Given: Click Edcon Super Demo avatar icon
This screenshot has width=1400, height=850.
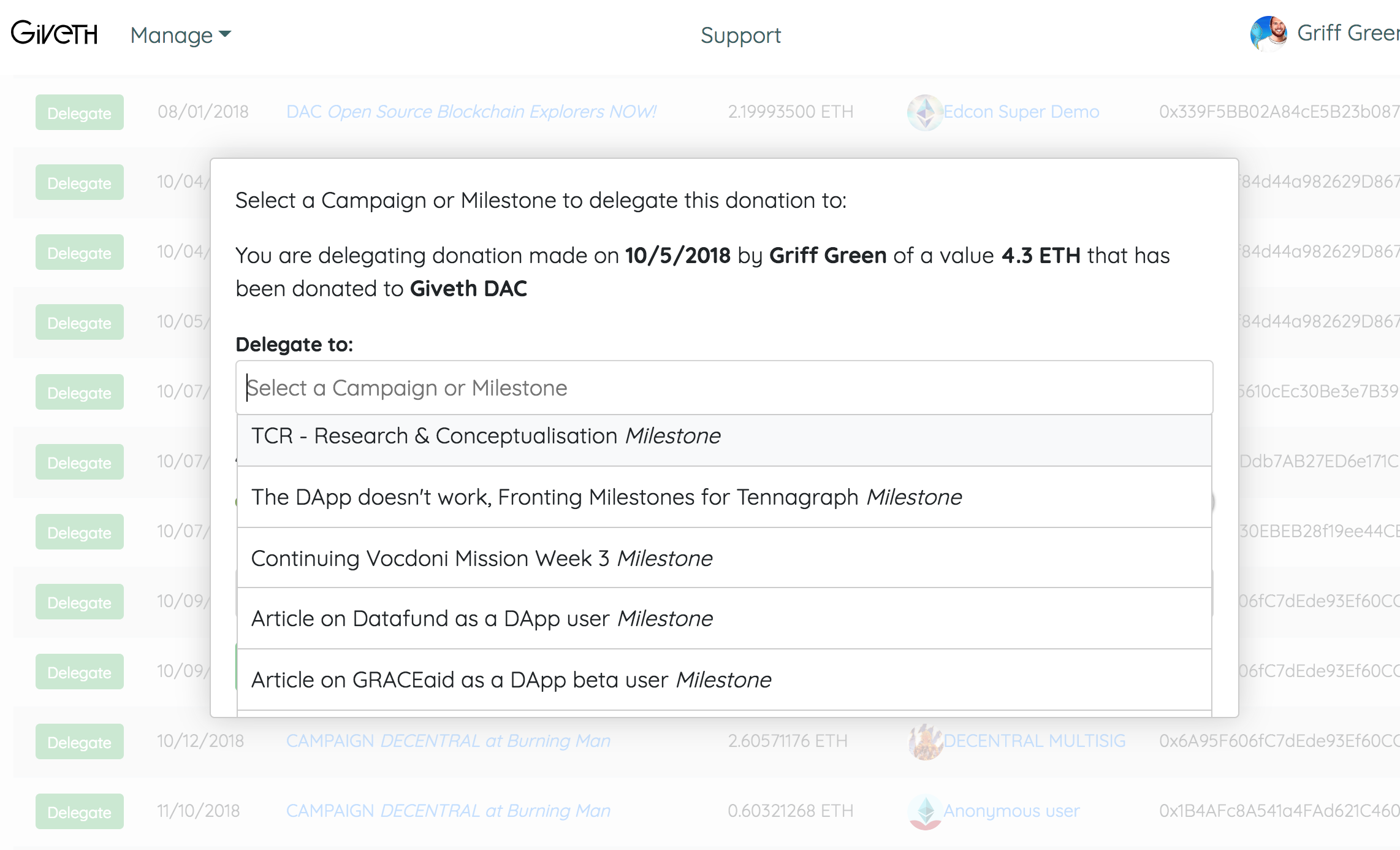Looking at the screenshot, I should point(925,112).
